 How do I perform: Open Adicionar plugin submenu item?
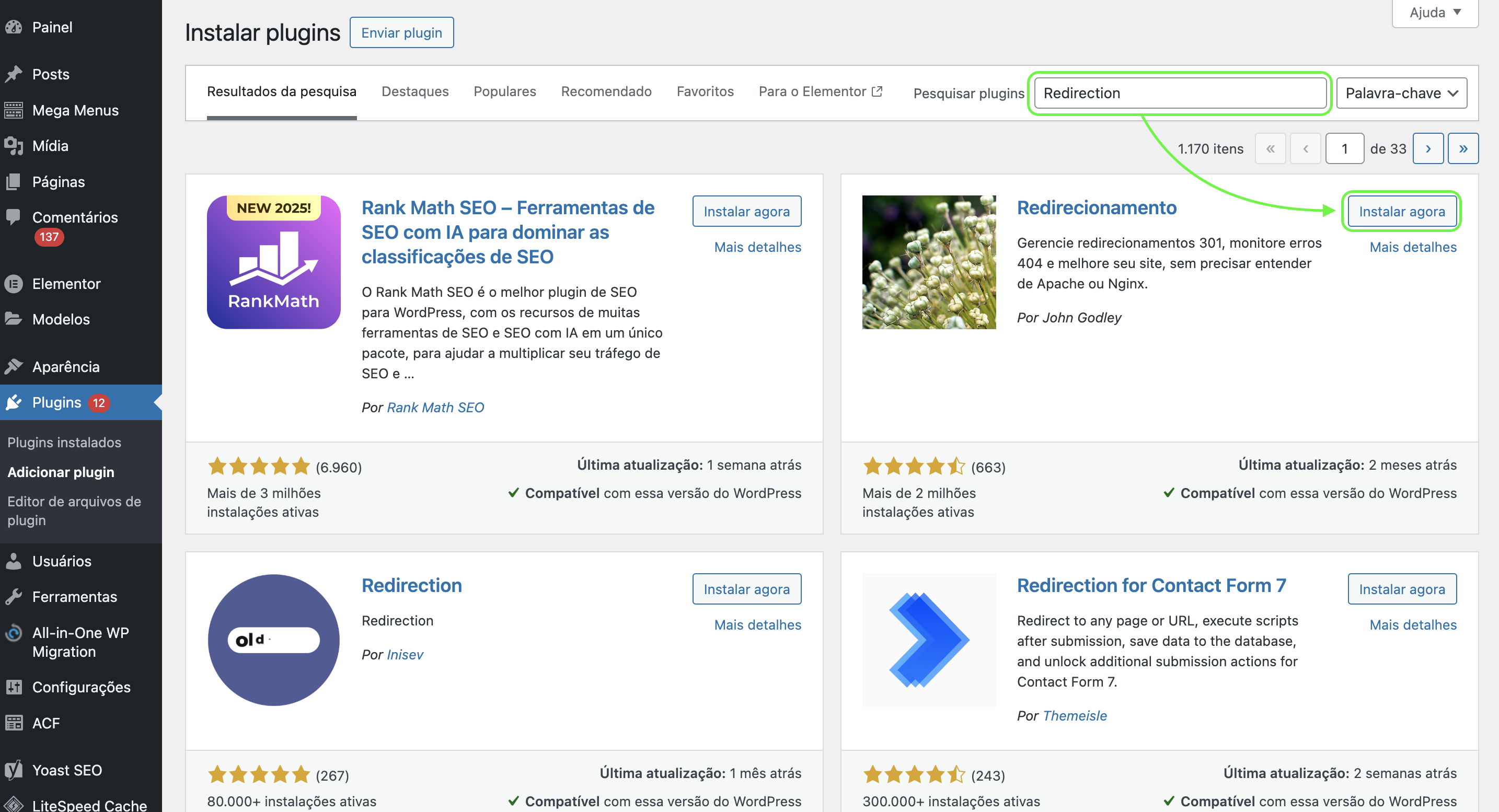(61, 472)
